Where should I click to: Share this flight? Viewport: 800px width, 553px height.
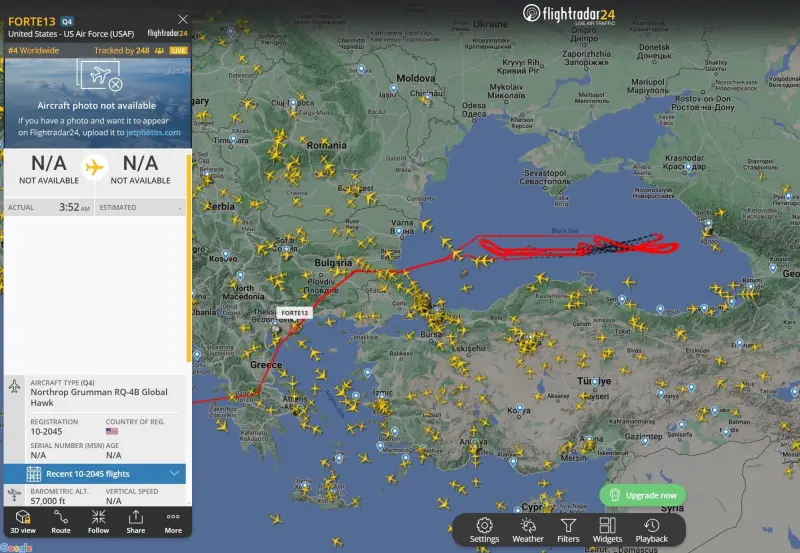tap(136, 521)
